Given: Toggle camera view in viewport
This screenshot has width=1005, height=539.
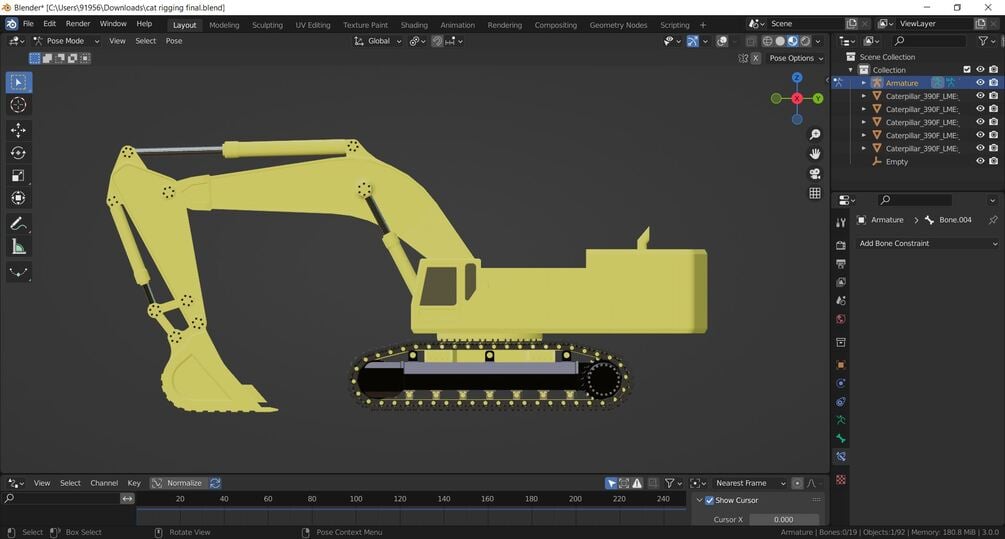Looking at the screenshot, I should [x=815, y=173].
